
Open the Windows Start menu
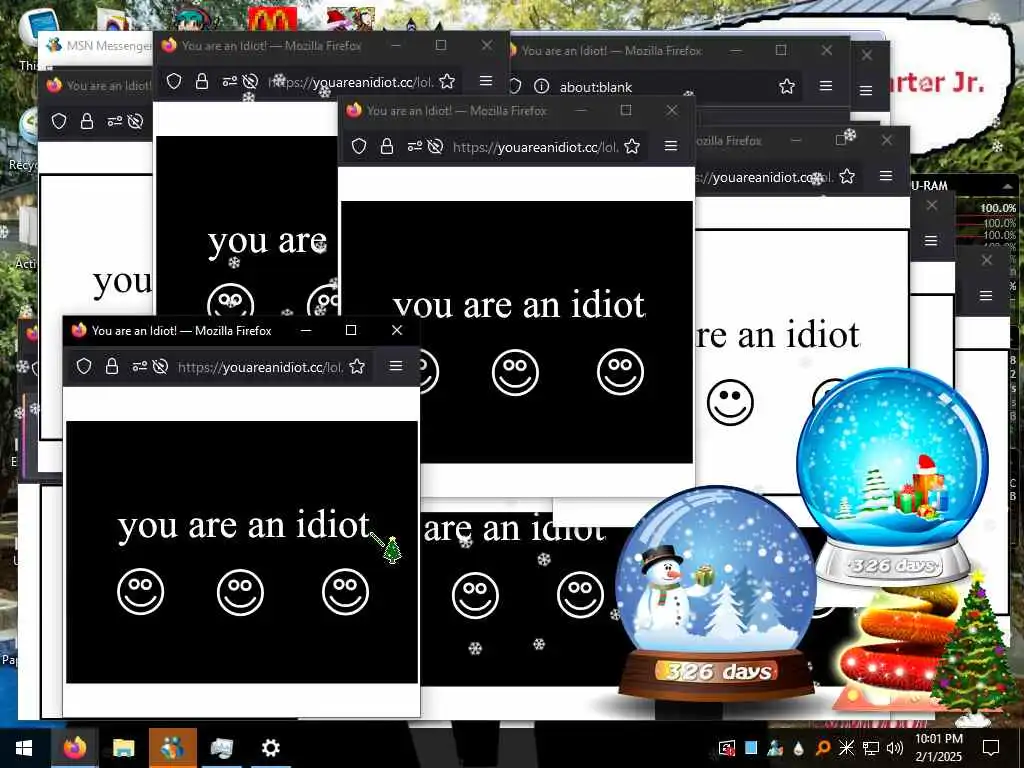24,748
